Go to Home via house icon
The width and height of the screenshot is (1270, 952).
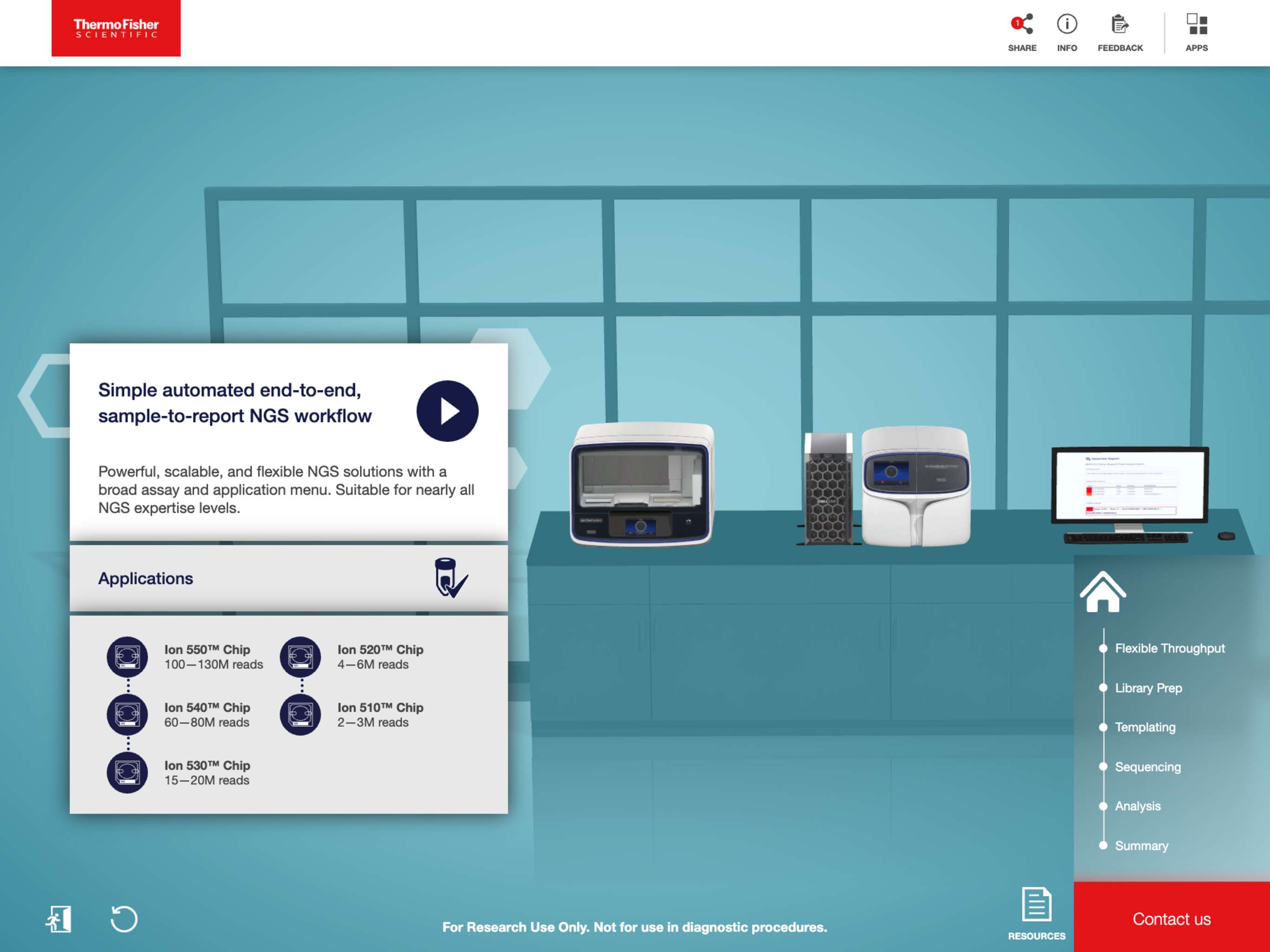point(1103,592)
